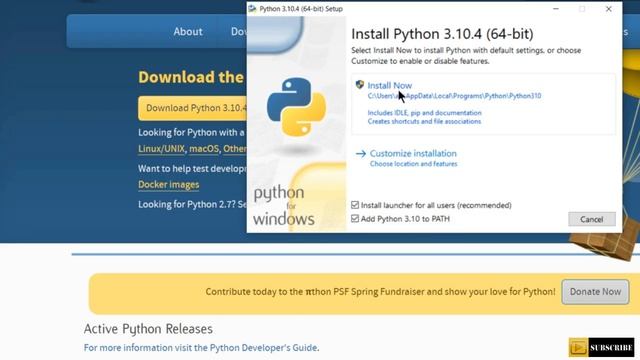Cancel the Python setup
The height and width of the screenshot is (360, 640).
592,219
